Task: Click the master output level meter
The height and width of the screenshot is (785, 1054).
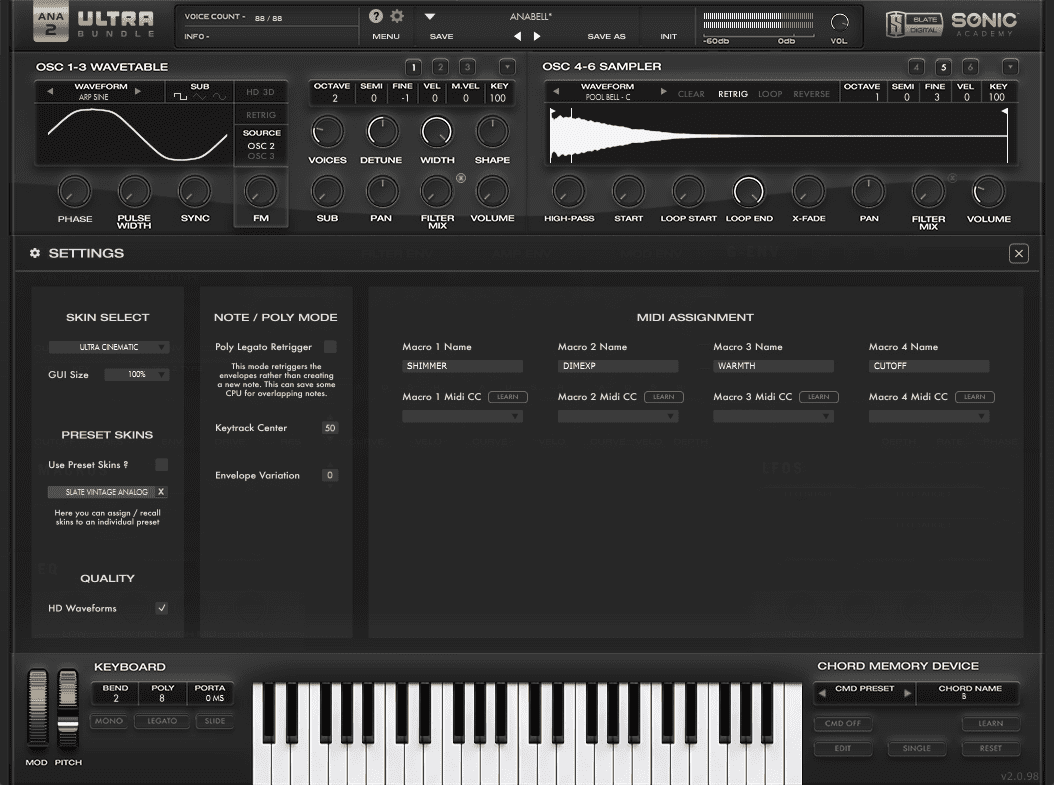Action: click(758, 22)
